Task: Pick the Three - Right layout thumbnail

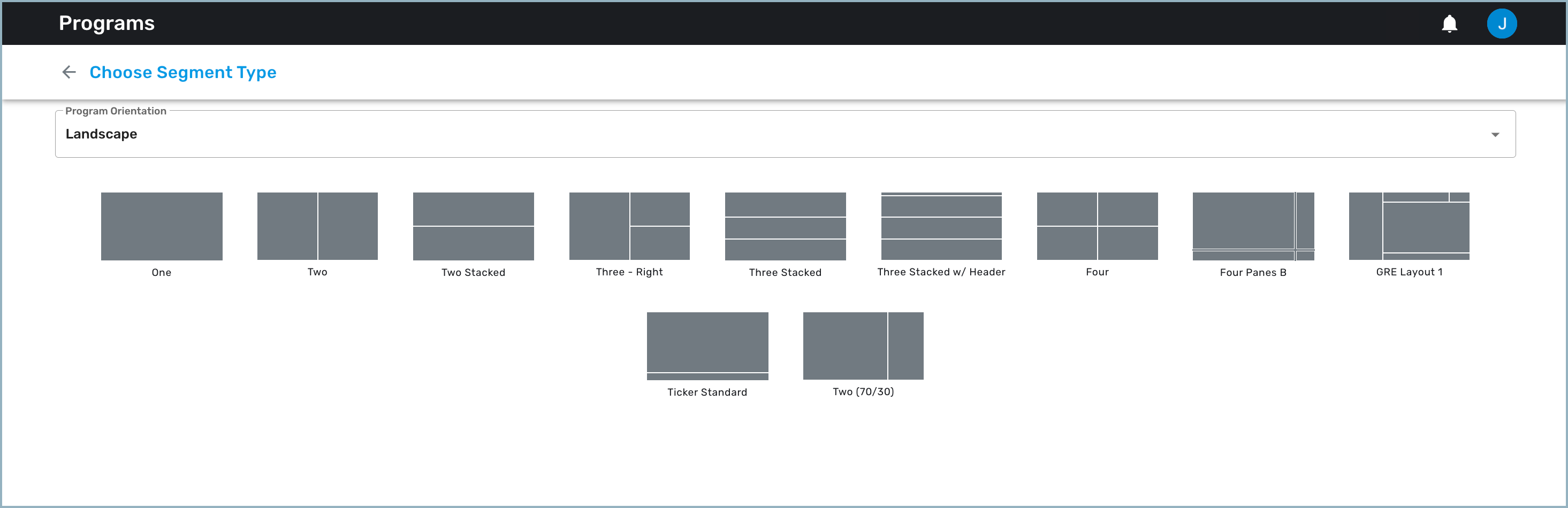Action: [x=629, y=226]
